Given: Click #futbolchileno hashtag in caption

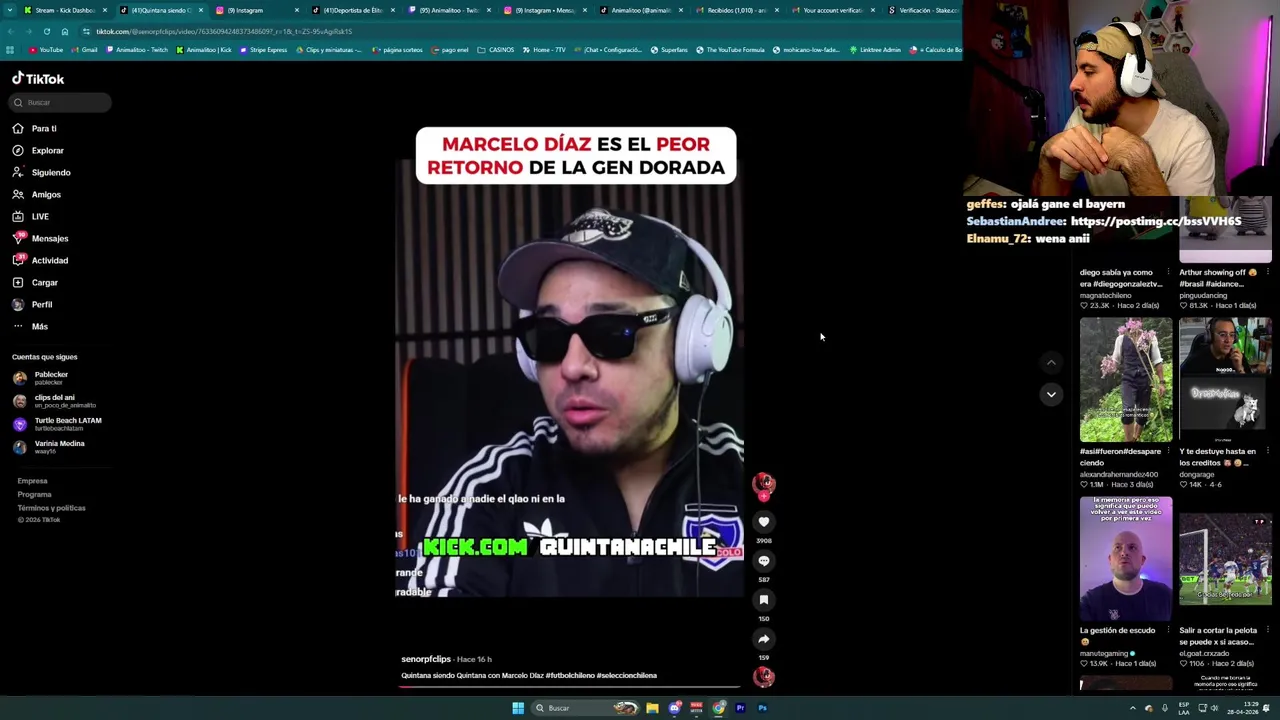Looking at the screenshot, I should 569,676.
